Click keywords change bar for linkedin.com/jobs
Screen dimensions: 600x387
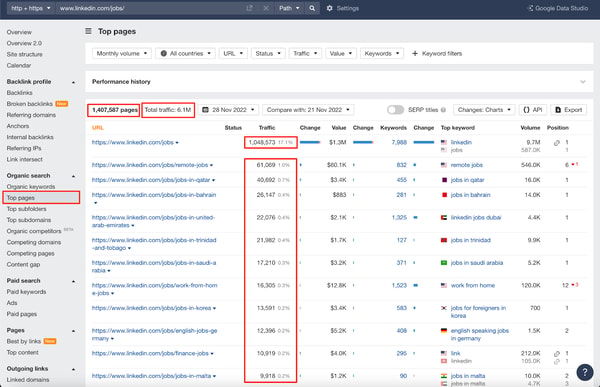coord(424,142)
